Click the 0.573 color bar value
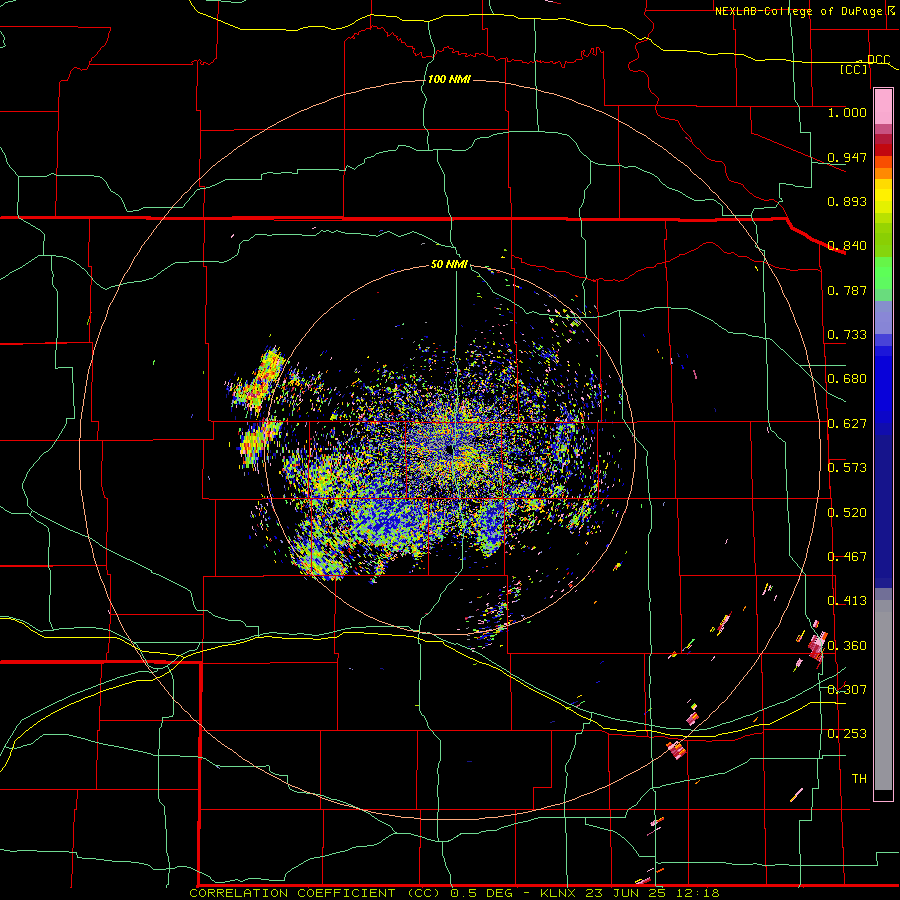The width and height of the screenshot is (900, 900). pyautogui.click(x=847, y=468)
